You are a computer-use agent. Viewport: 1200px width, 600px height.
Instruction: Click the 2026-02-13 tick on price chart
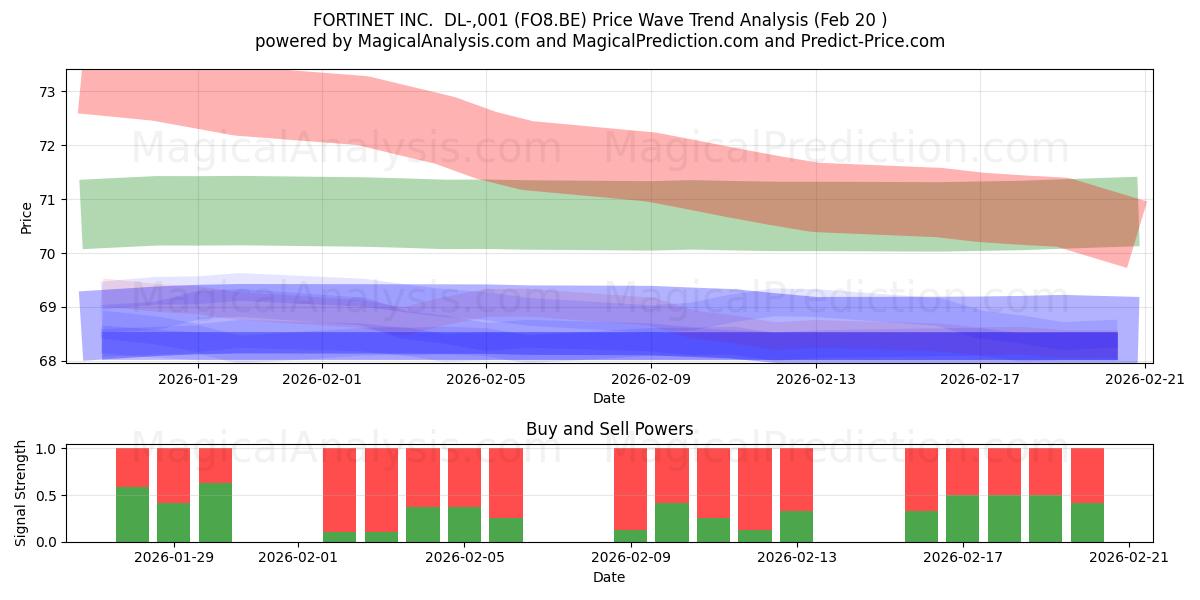816,378
